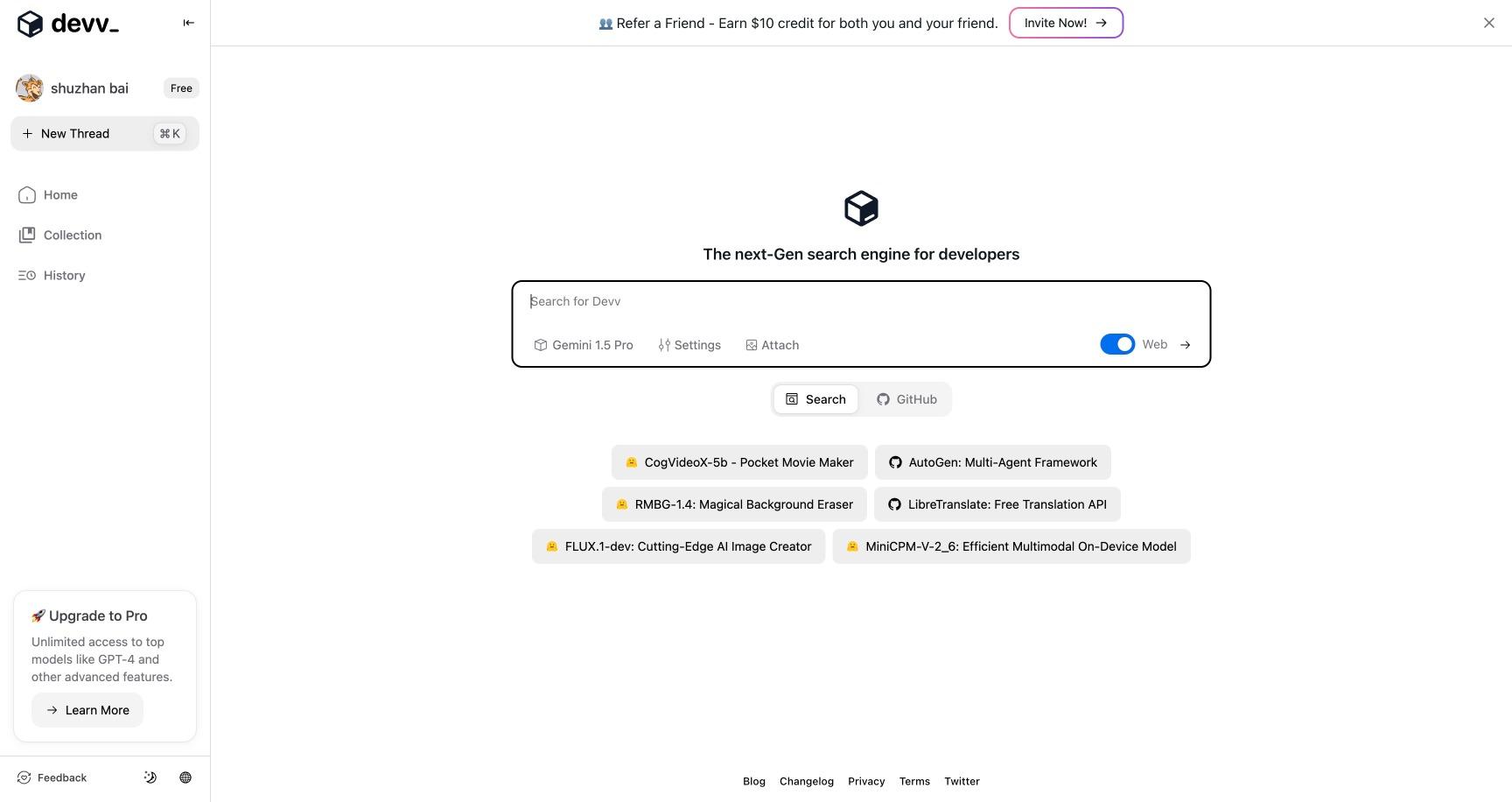Image resolution: width=1512 pixels, height=802 pixels.
Task: Open the Attach file option
Action: tap(772, 345)
